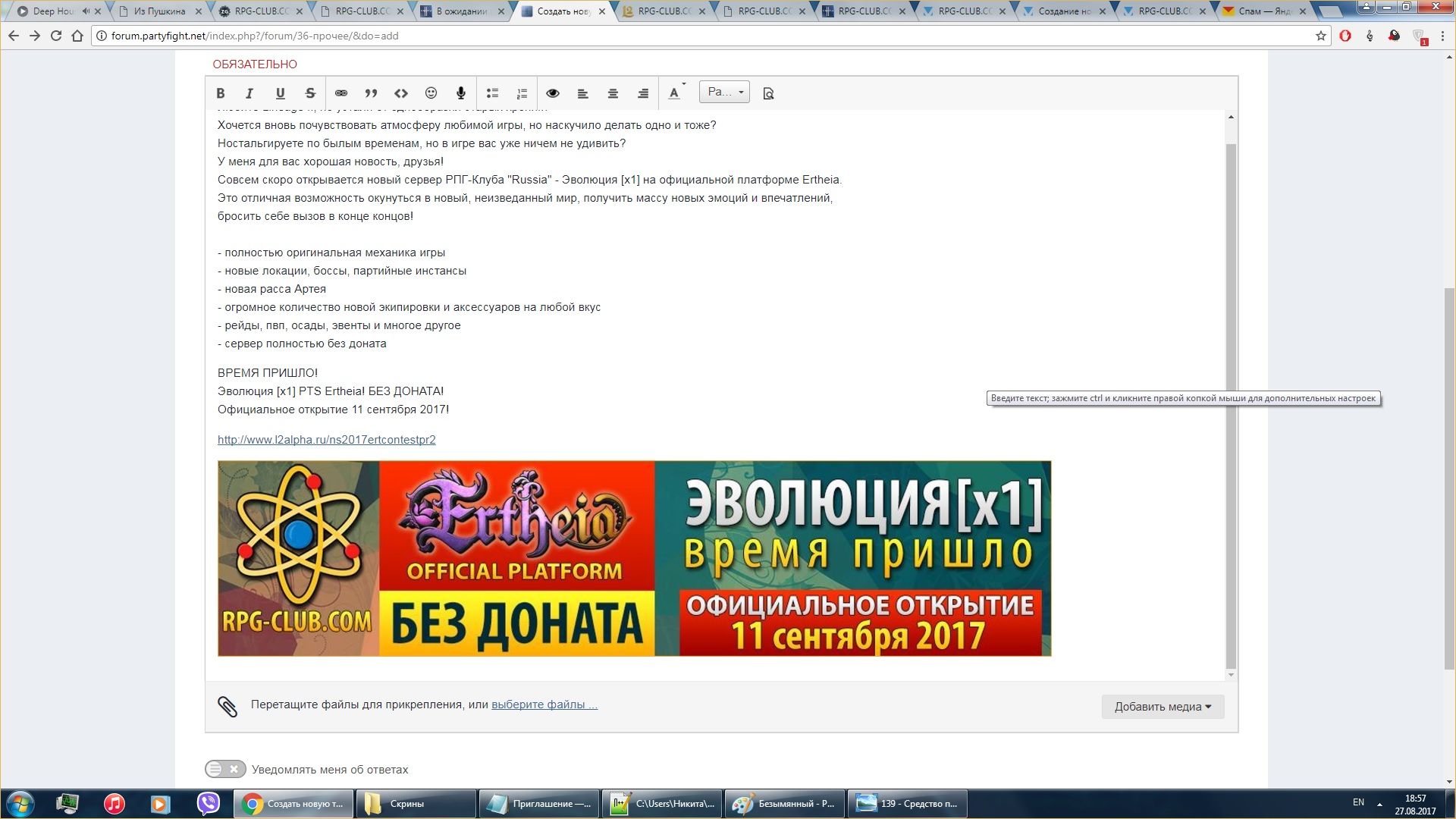Go to the browser home page

tap(77, 36)
